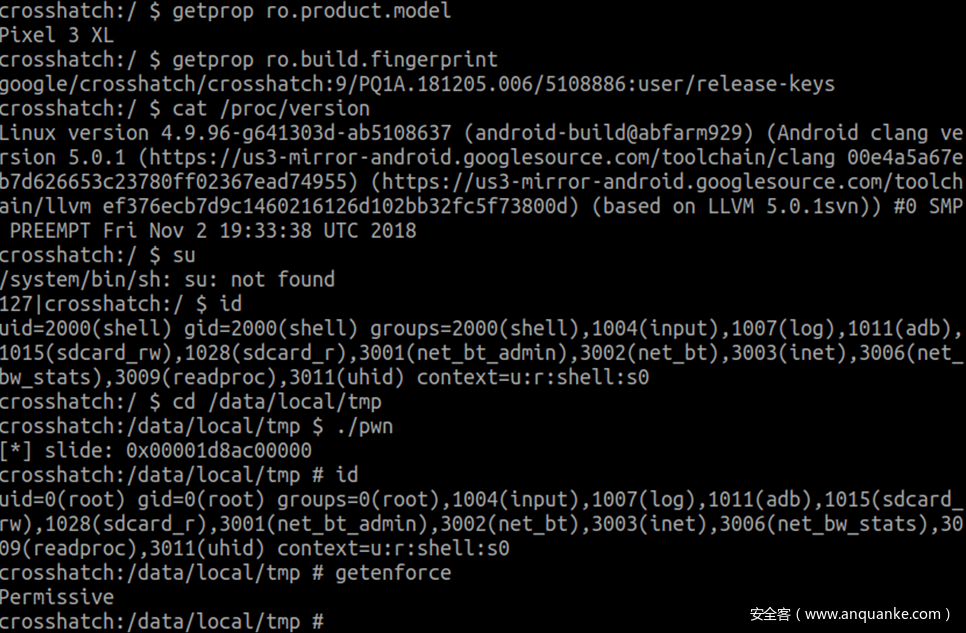966x633 pixels.
Task: Click the 'Permissive' output line
Action: (56, 597)
